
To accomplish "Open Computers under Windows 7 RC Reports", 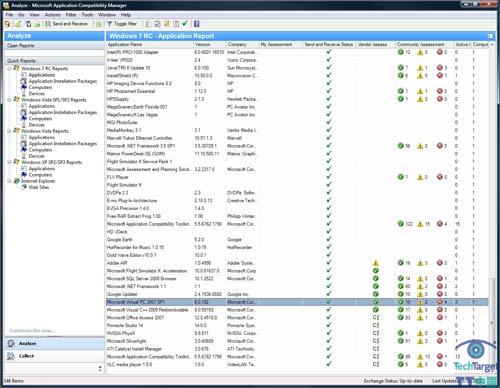I will coord(40,87).
